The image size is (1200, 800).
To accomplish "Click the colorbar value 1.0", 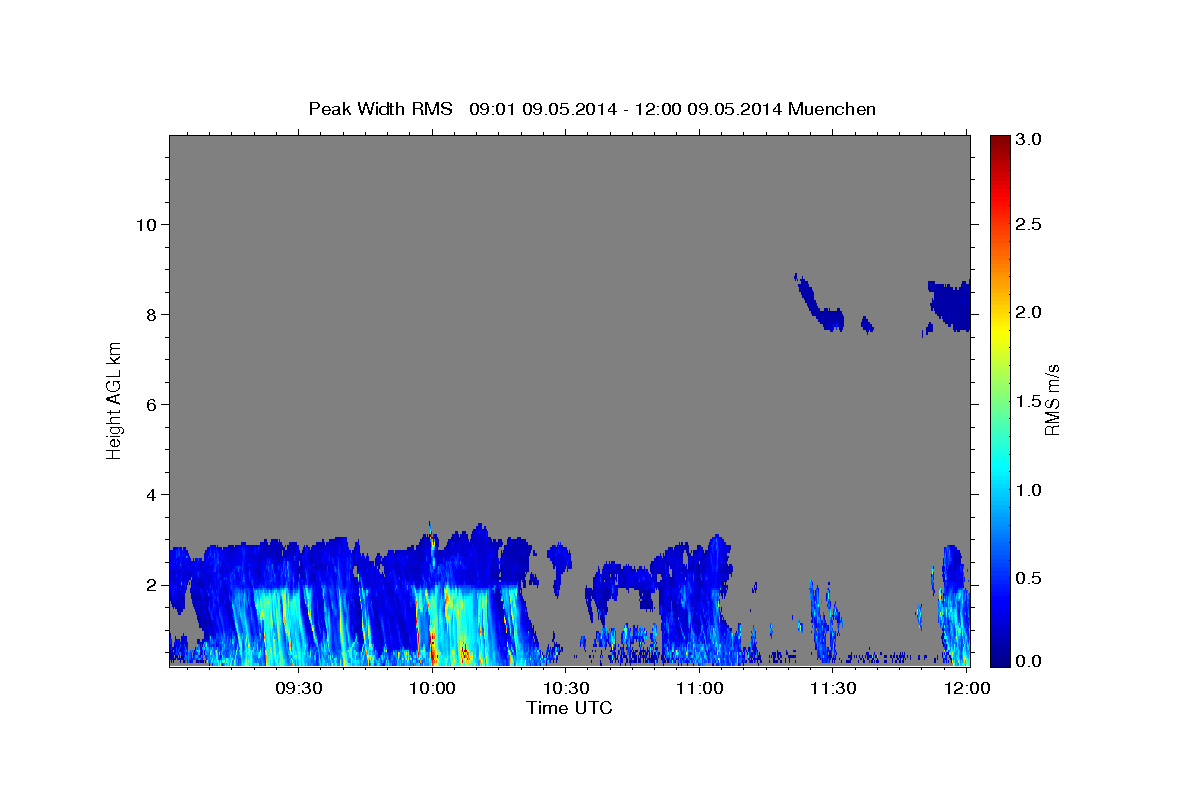I will coord(1029,490).
